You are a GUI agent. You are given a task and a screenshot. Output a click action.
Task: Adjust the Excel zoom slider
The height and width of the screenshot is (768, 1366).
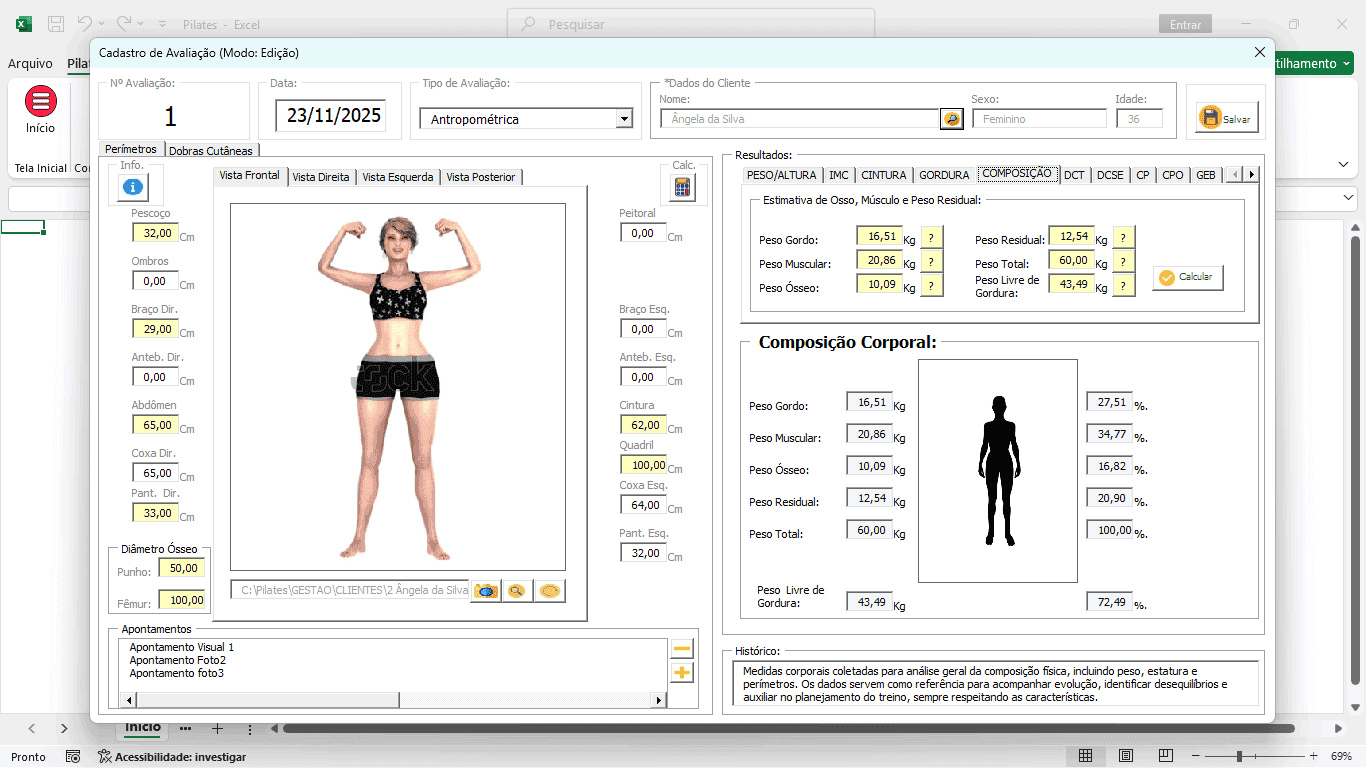point(1239,756)
